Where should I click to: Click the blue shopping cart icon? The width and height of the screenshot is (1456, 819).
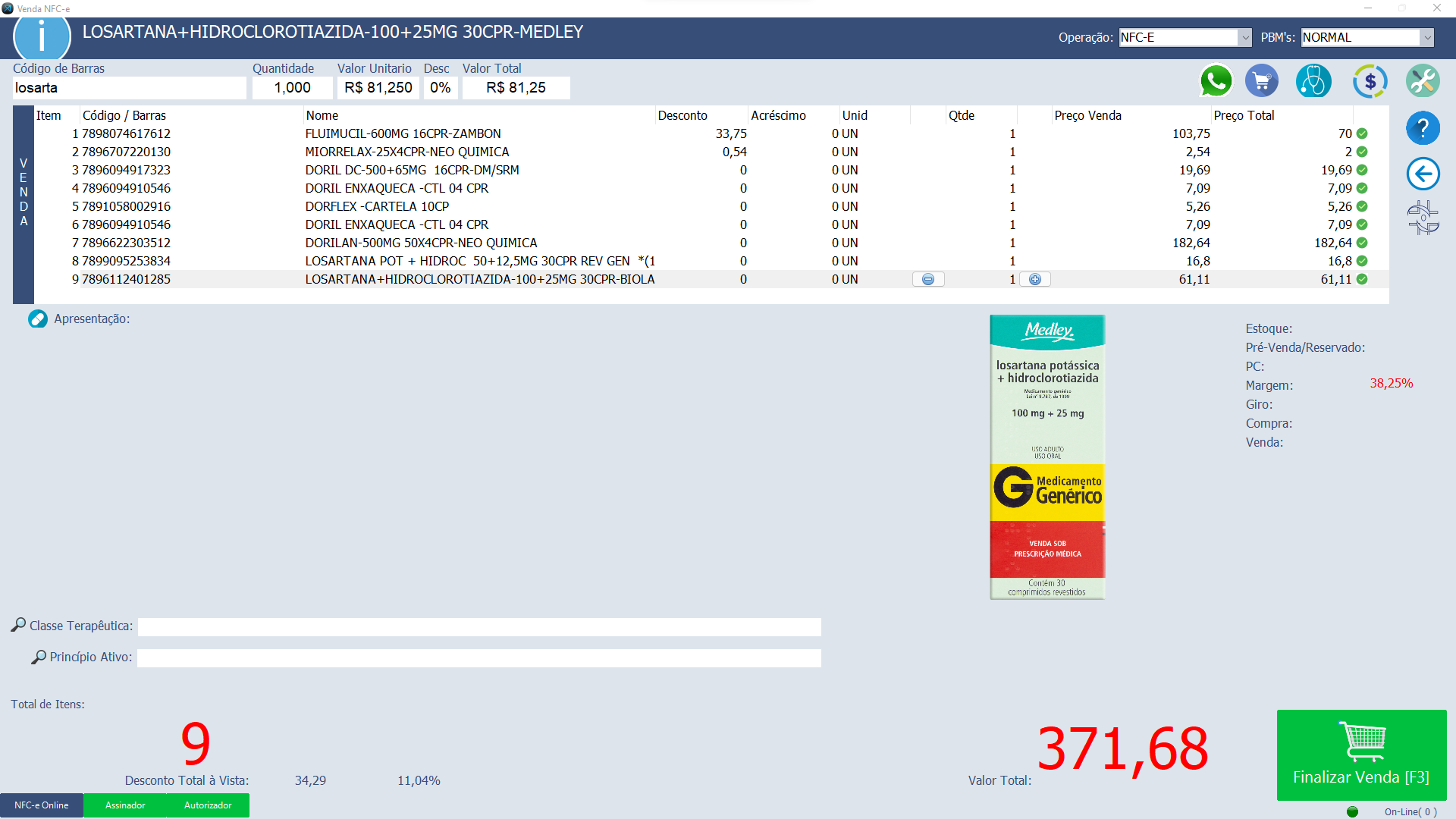point(1262,81)
